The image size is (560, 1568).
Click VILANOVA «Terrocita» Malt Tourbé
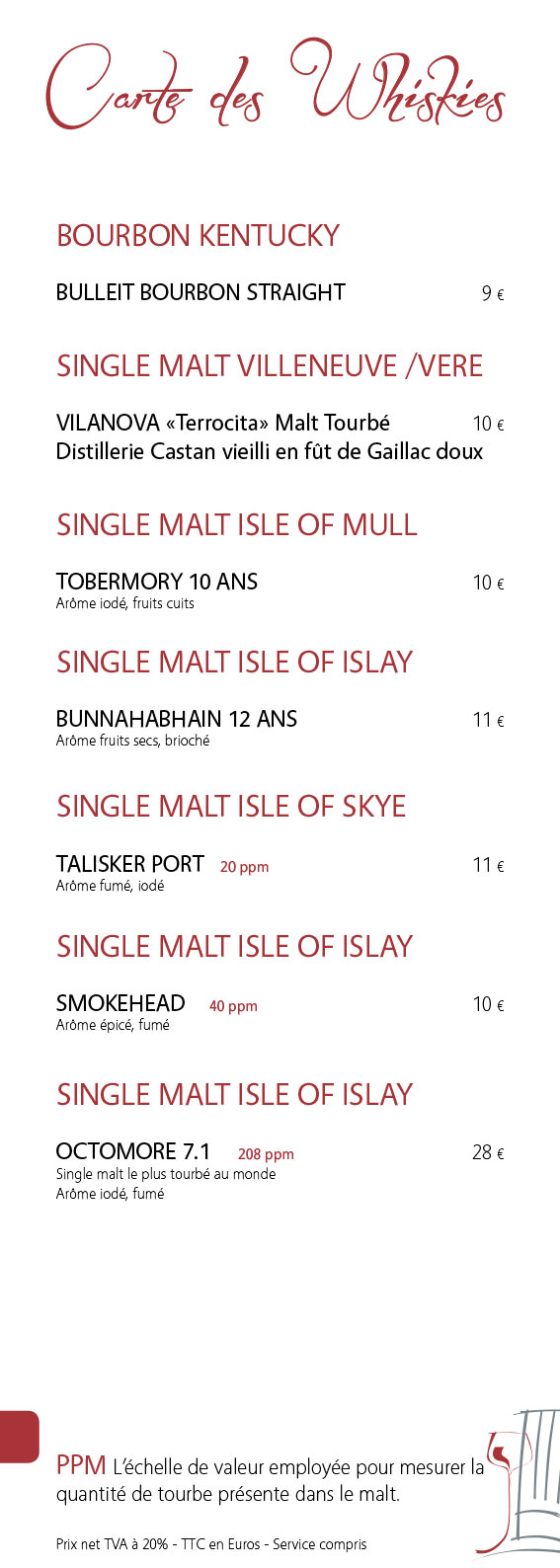point(223,423)
